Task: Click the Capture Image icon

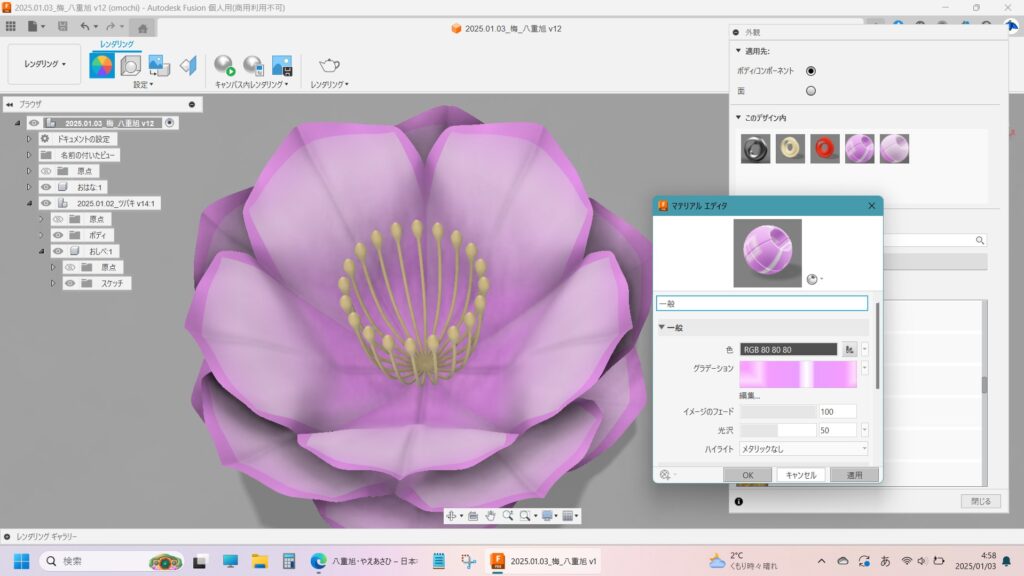Action: [282, 66]
